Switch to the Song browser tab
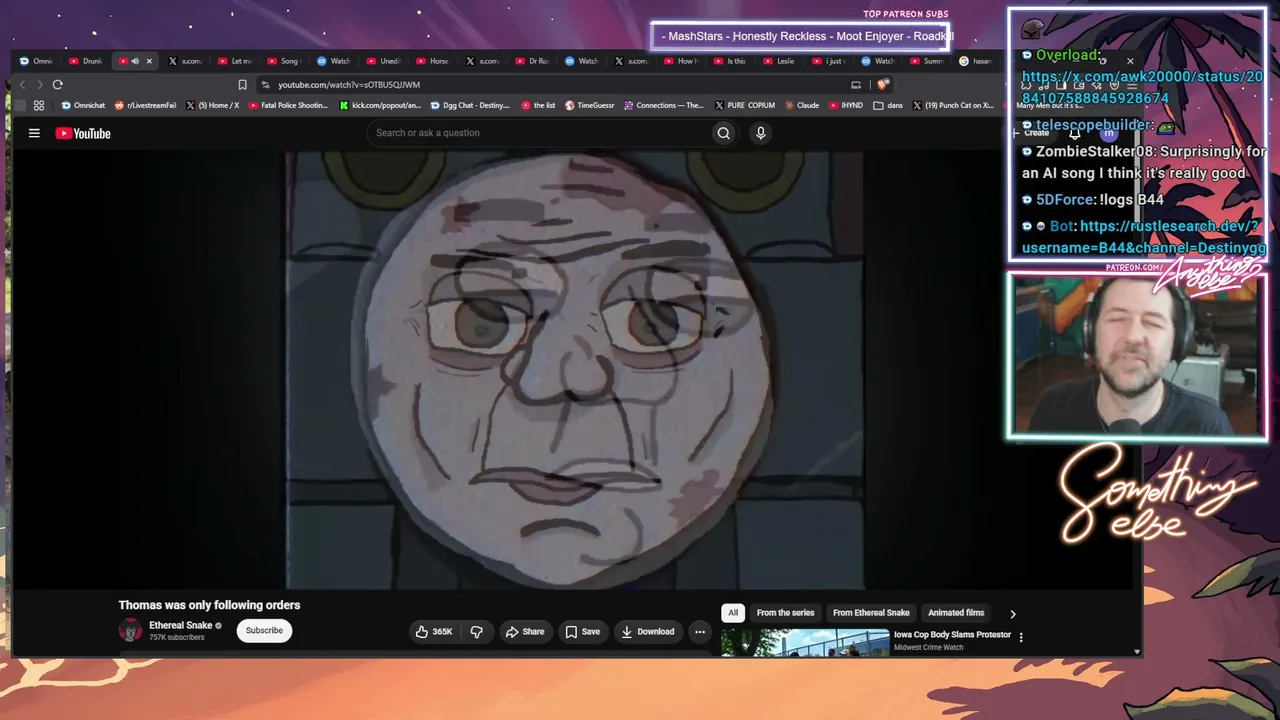This screenshot has height=720, width=1280. (286, 61)
